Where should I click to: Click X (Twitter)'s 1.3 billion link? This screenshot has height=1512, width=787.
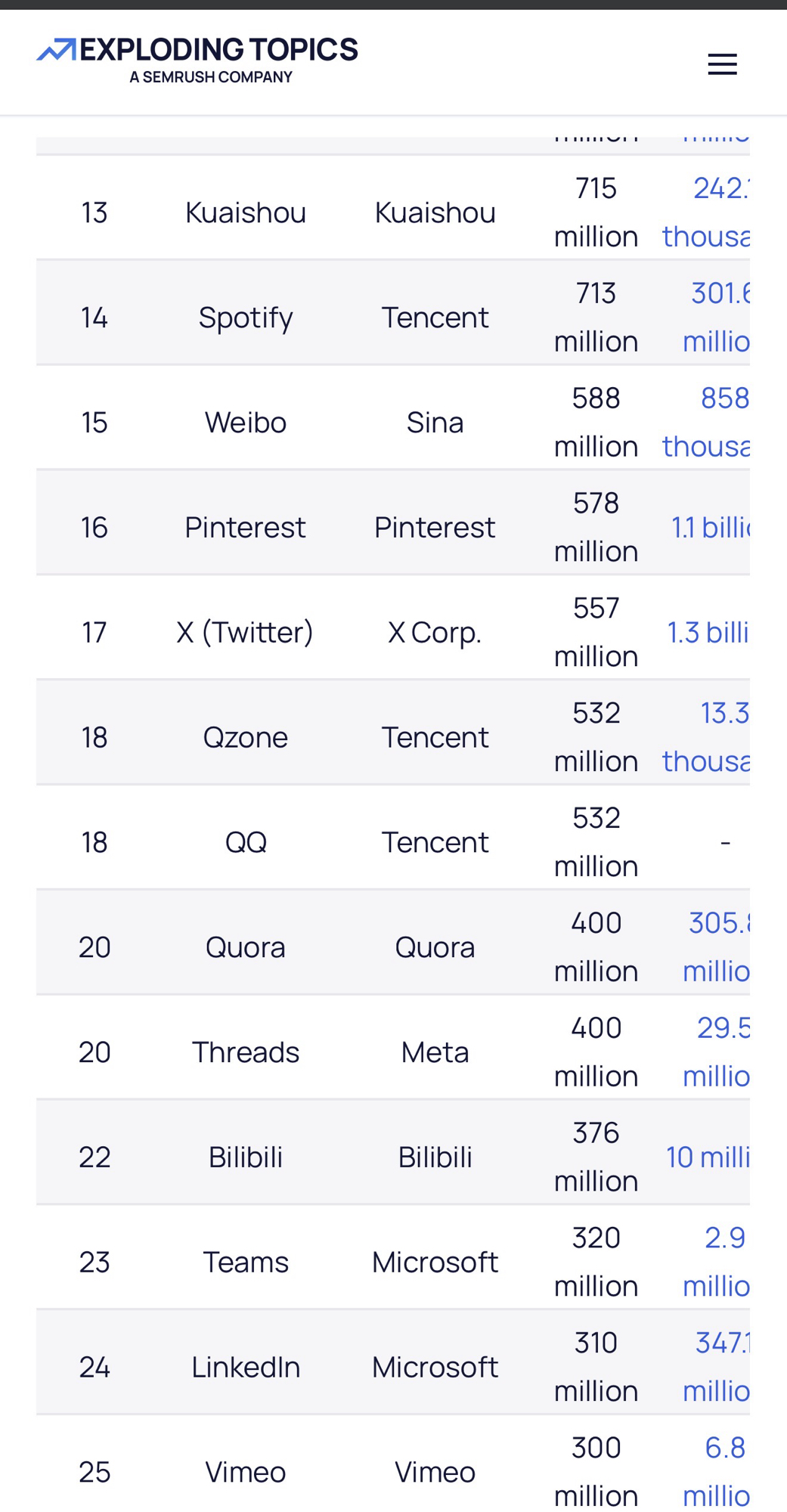pos(708,633)
